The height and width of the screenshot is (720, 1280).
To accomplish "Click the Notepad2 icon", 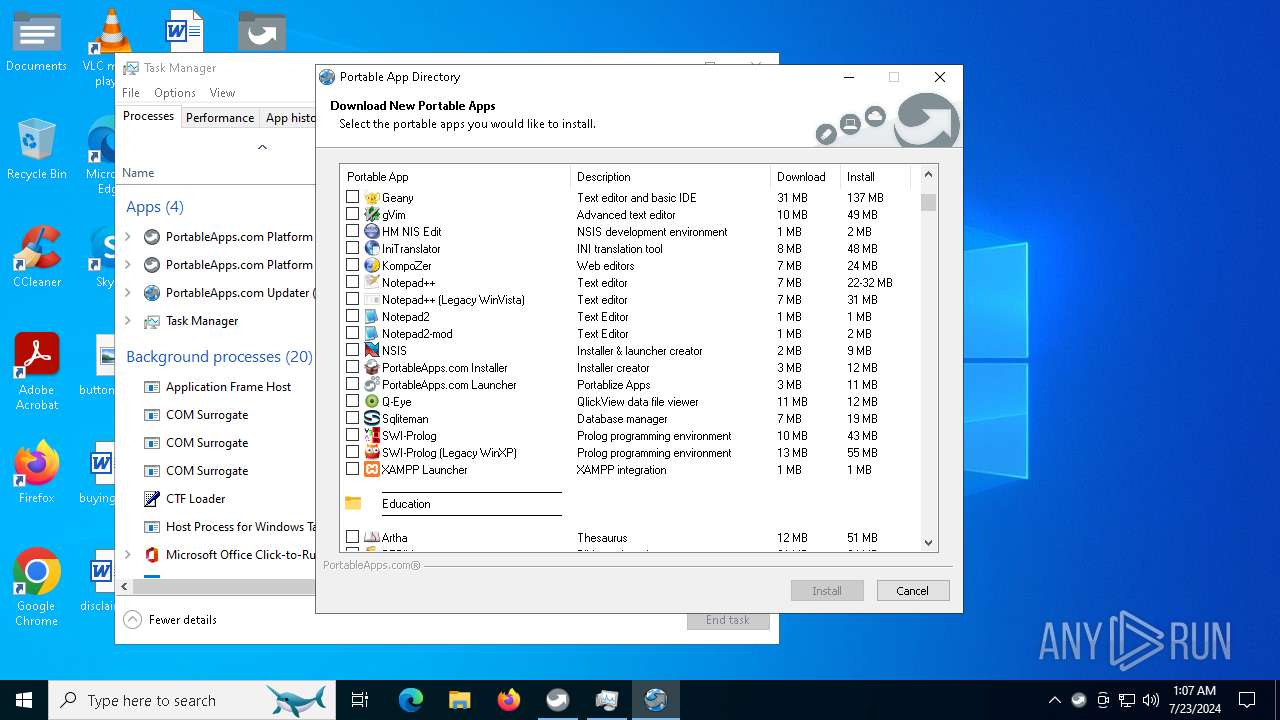I will pos(372,317).
